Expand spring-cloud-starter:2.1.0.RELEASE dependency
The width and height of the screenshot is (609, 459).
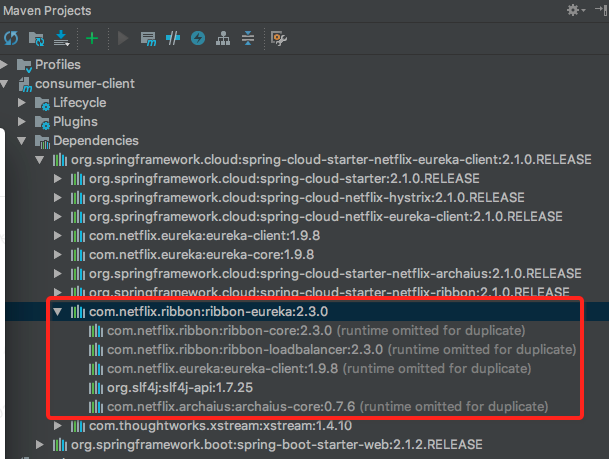[58, 179]
